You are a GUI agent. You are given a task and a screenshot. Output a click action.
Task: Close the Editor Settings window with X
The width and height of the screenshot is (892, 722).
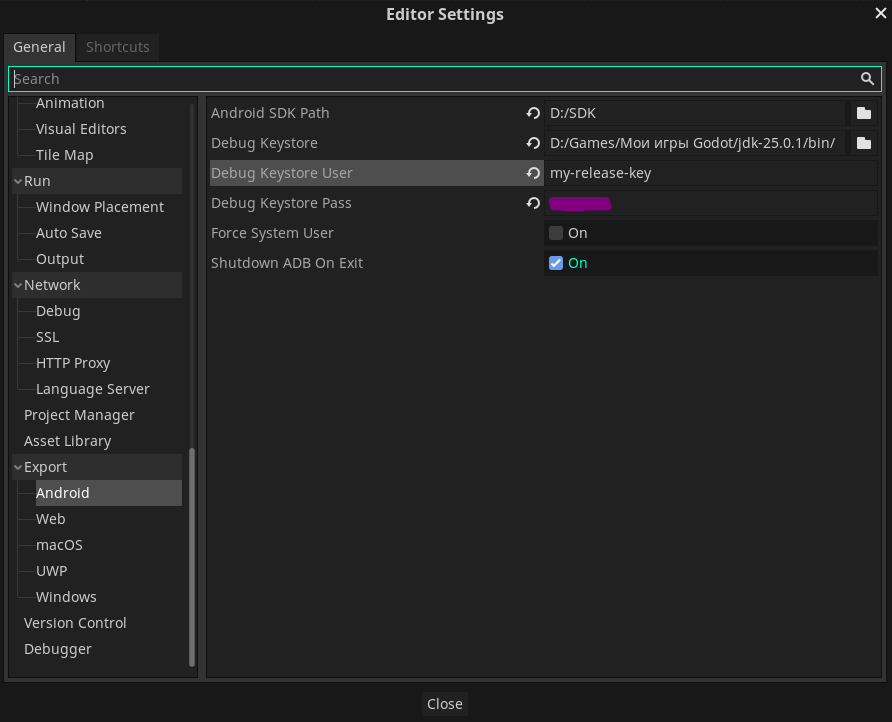[881, 13]
